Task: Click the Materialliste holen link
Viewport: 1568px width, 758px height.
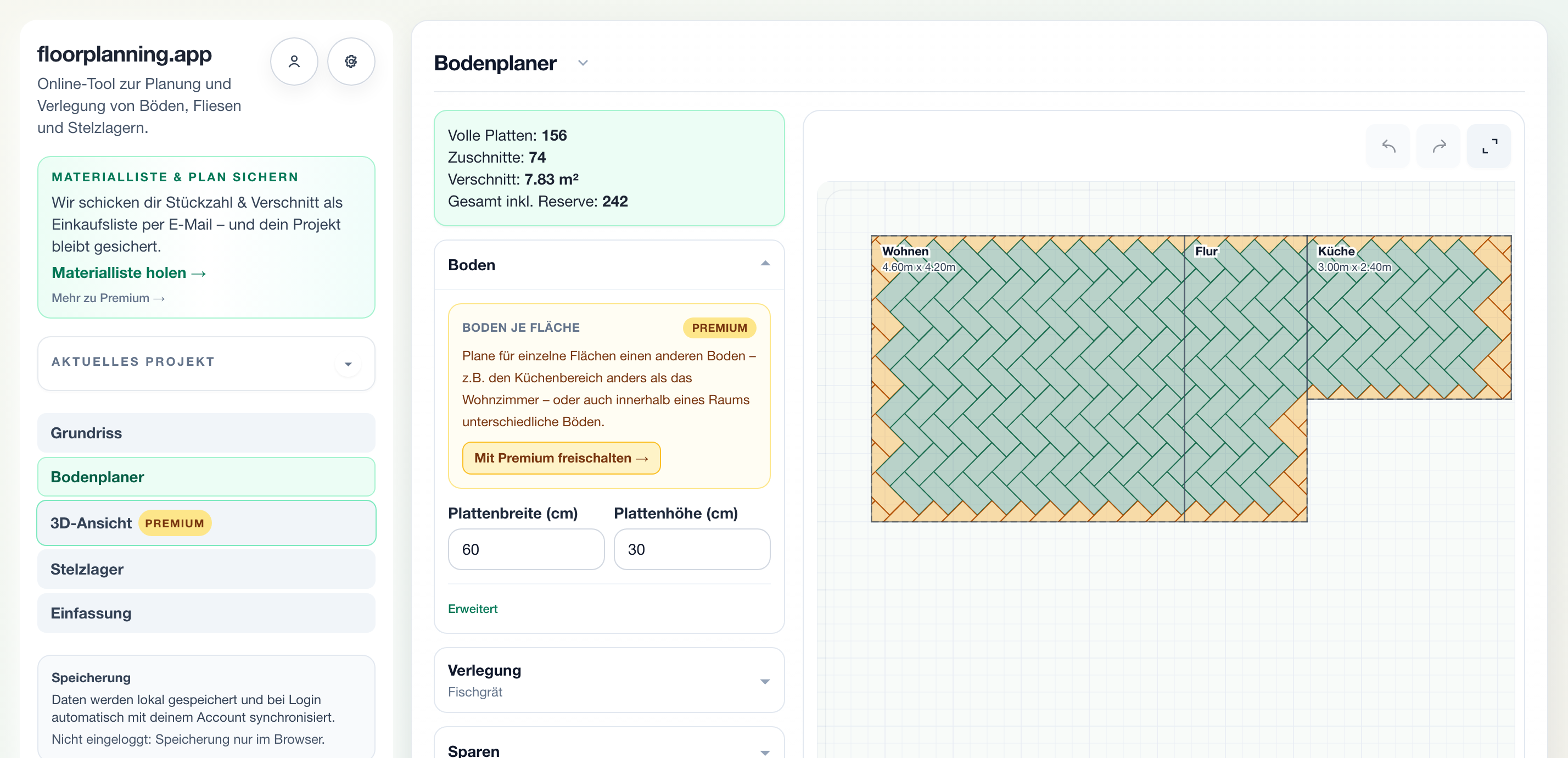Action: (129, 273)
